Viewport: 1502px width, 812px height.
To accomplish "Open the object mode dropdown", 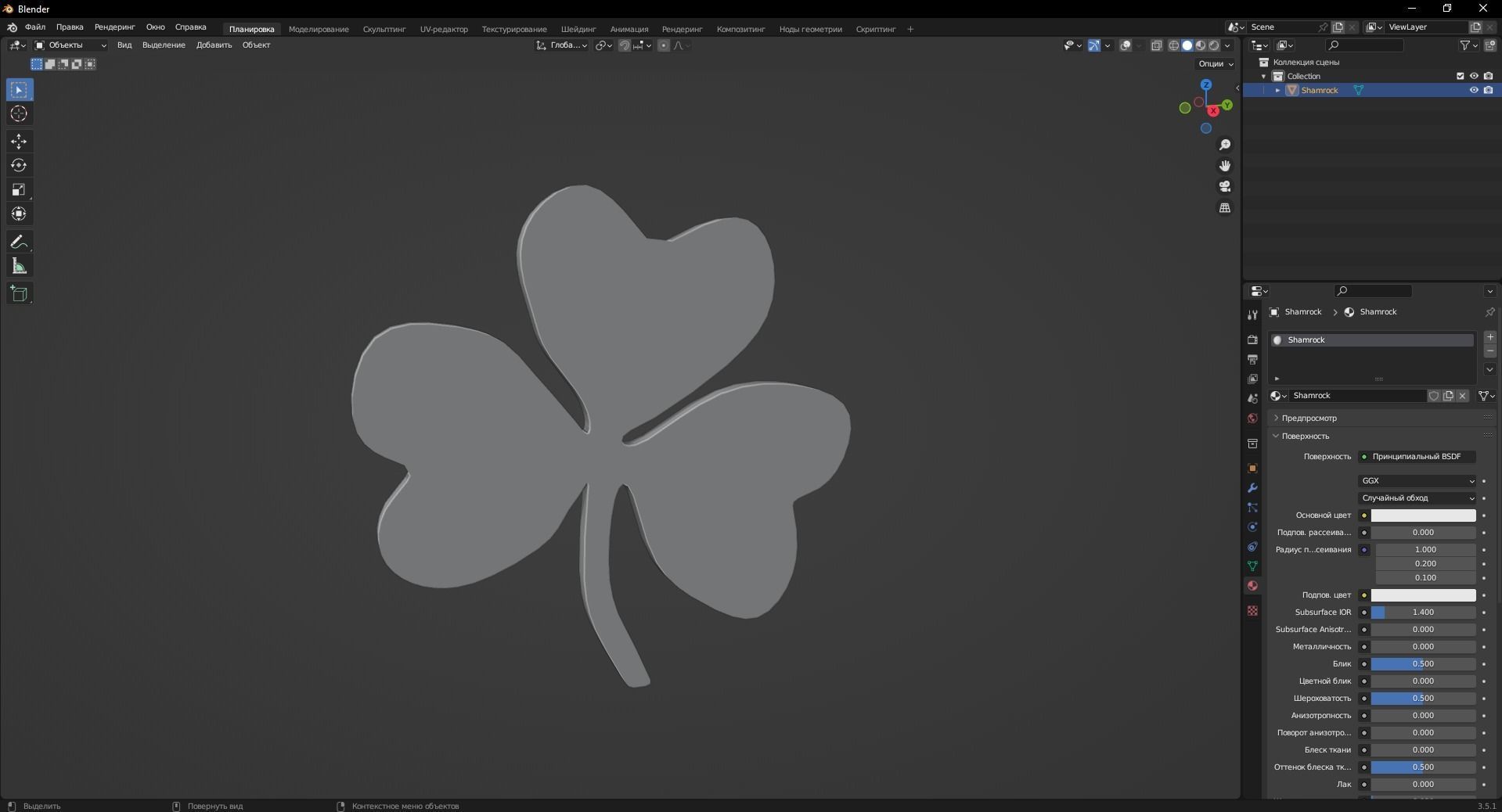I will click(x=70, y=45).
